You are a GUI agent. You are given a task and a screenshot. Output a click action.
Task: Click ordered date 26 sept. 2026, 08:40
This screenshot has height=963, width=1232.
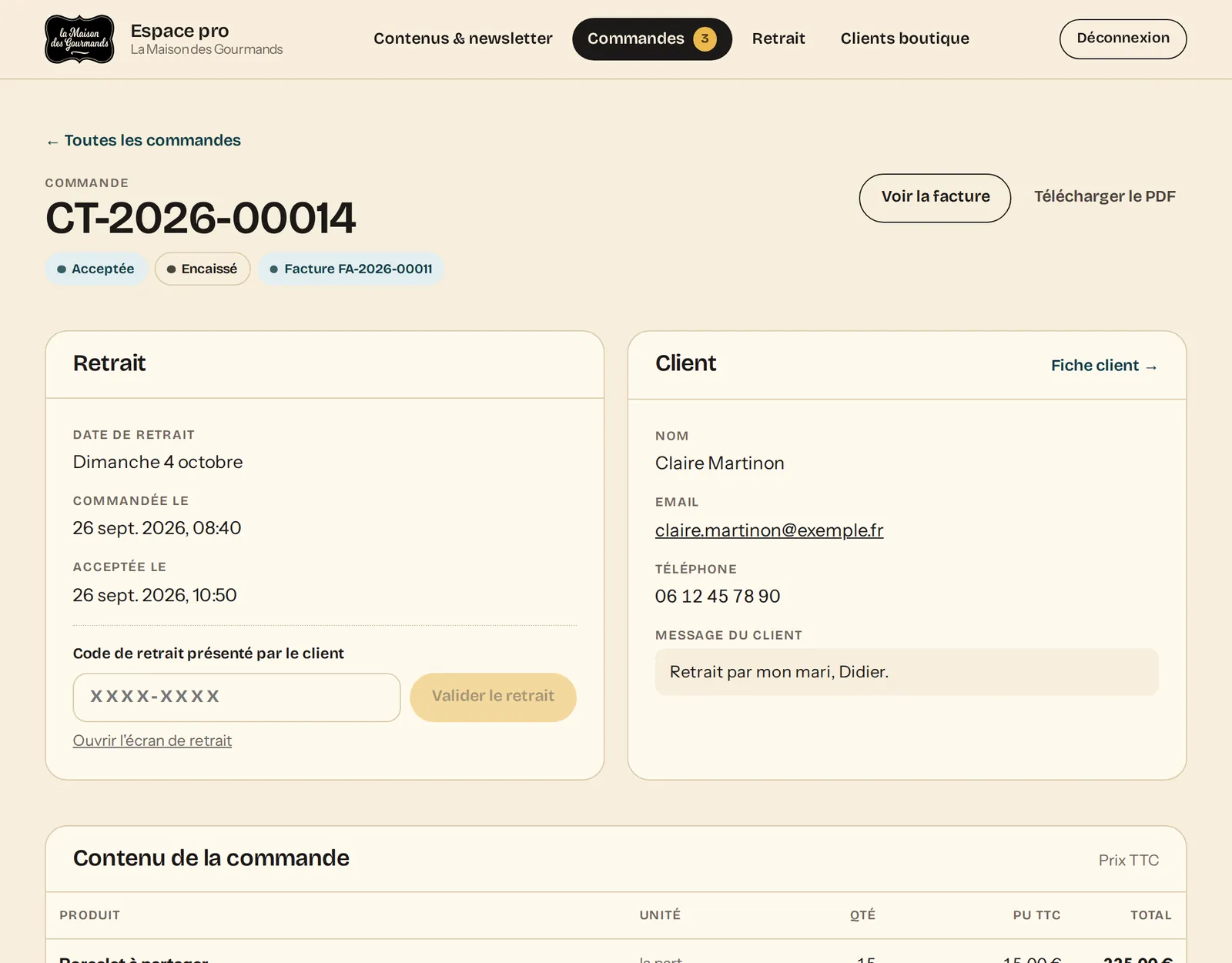click(x=157, y=528)
